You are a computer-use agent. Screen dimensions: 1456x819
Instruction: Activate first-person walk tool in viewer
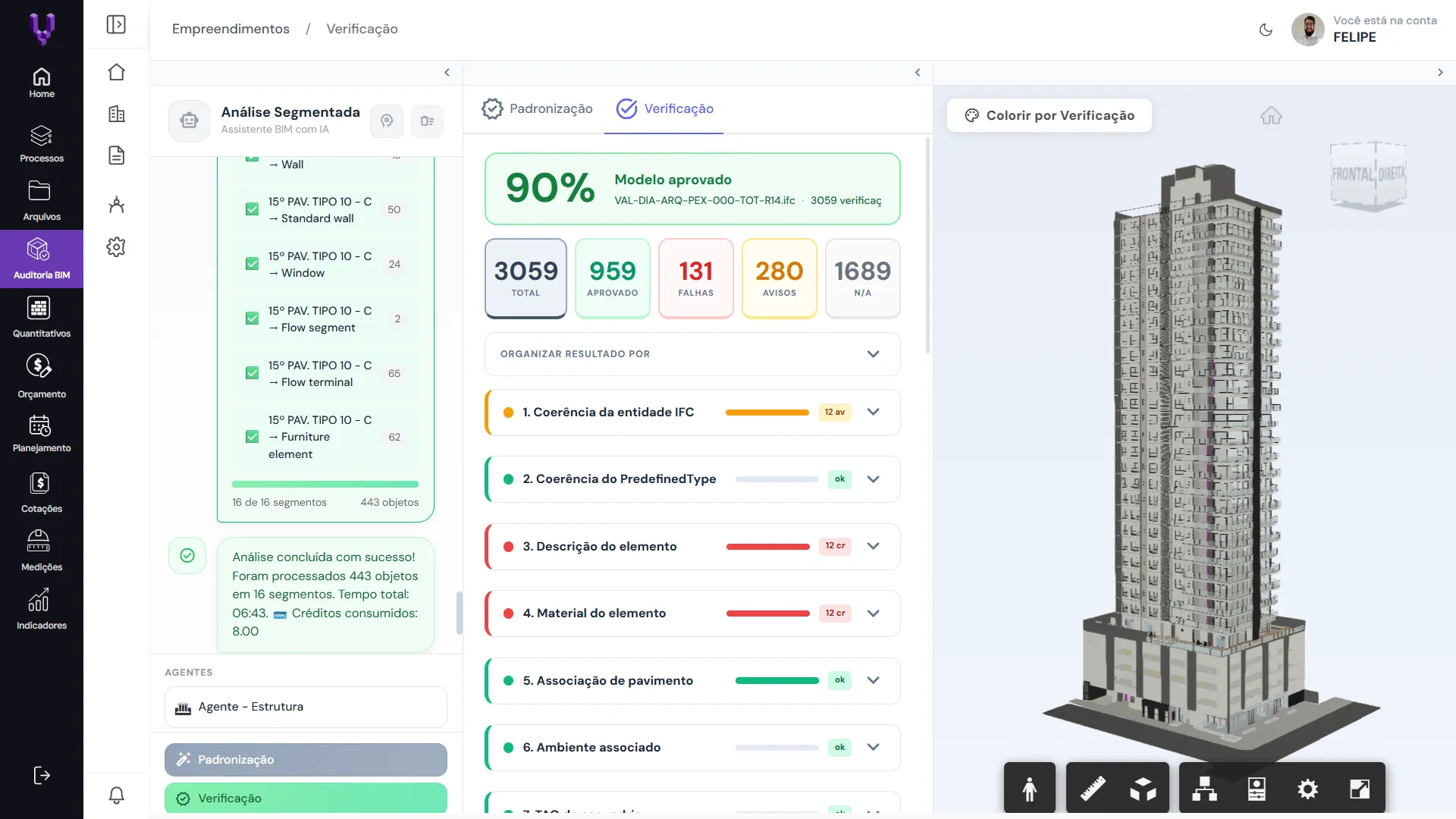(x=1029, y=789)
